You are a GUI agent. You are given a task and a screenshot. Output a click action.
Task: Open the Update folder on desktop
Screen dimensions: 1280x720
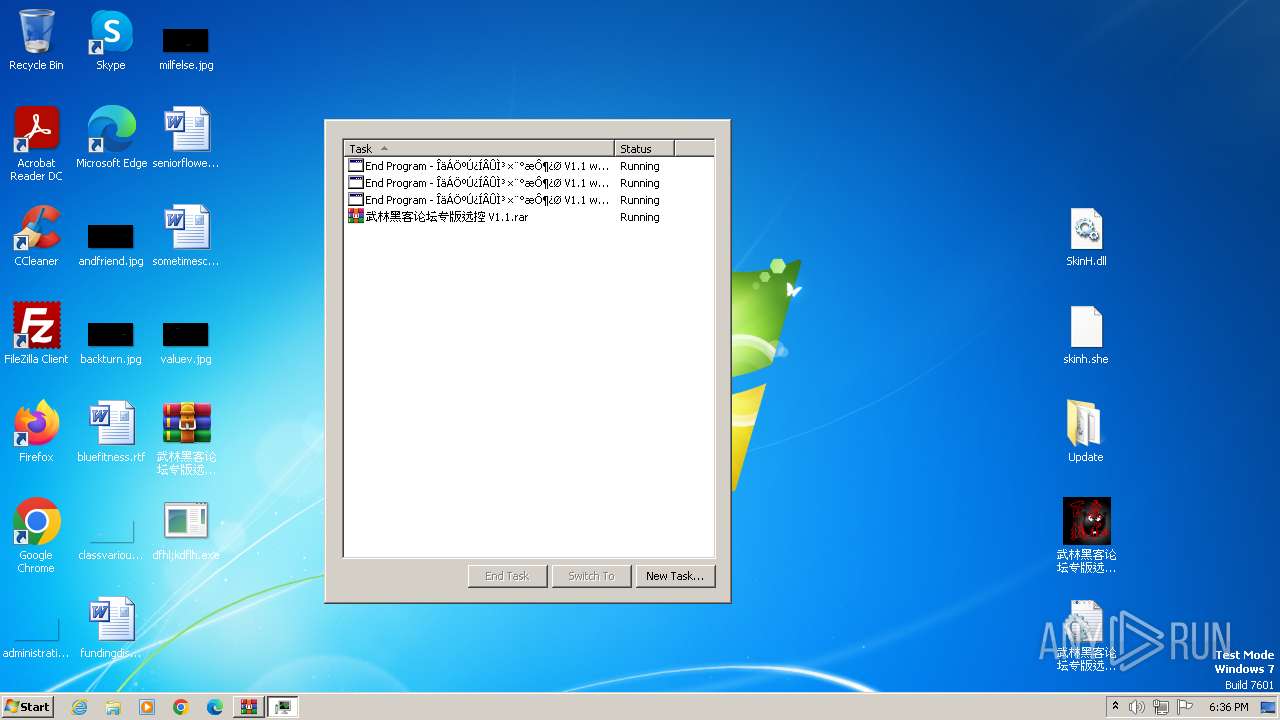point(1086,431)
